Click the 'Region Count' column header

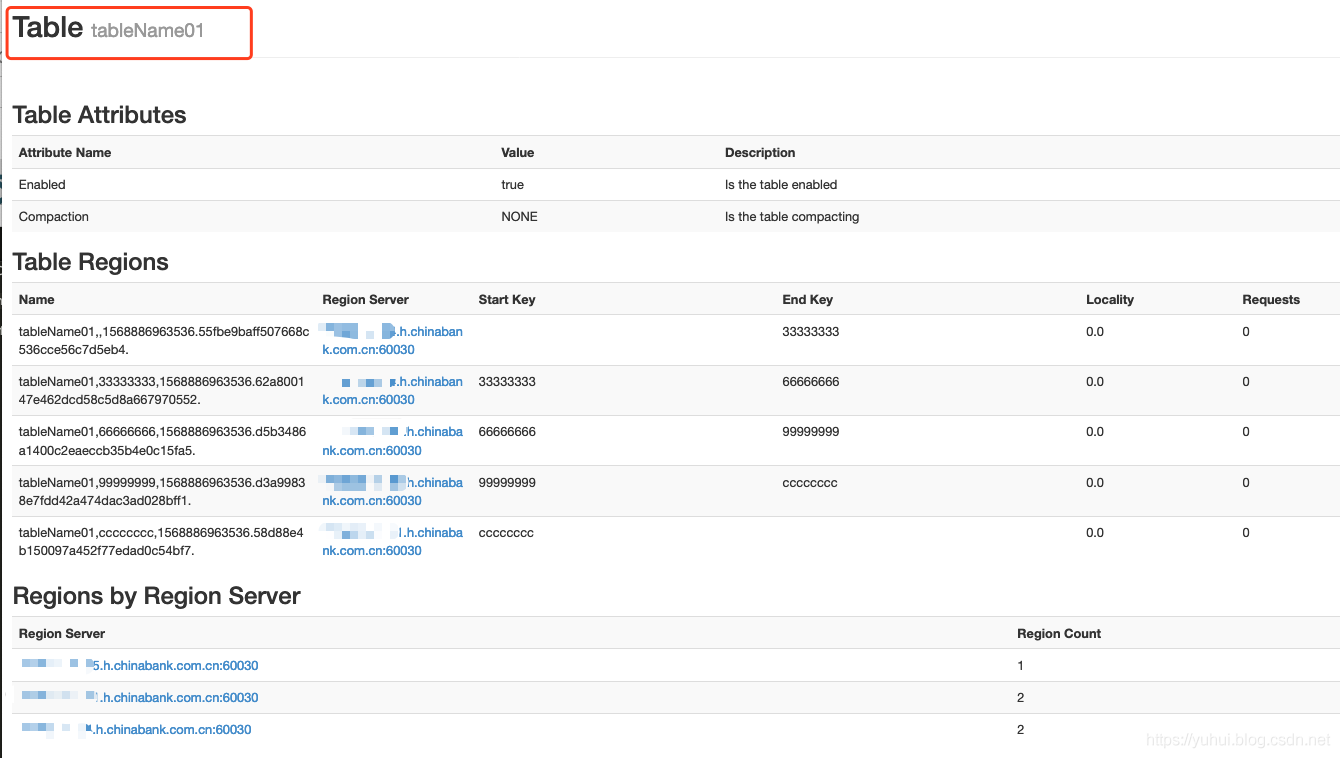click(x=1059, y=634)
